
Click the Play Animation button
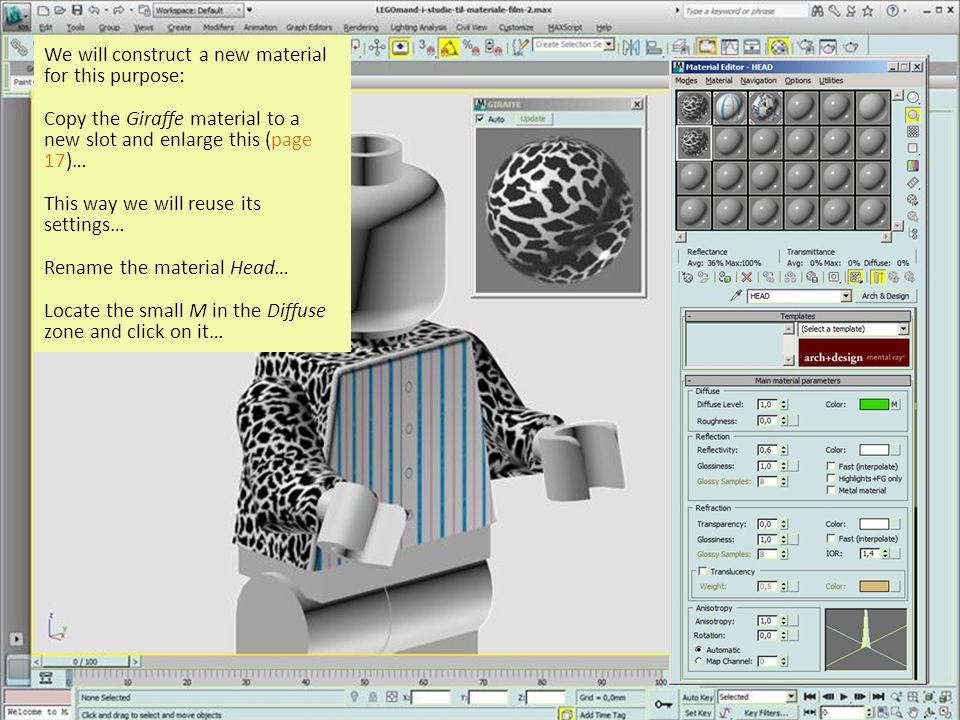(844, 697)
